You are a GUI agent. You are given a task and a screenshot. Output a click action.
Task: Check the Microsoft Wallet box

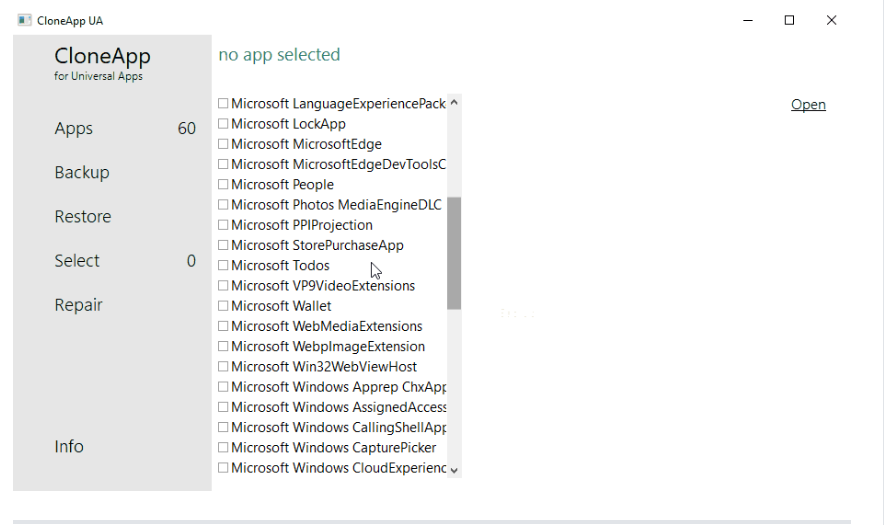coord(223,306)
